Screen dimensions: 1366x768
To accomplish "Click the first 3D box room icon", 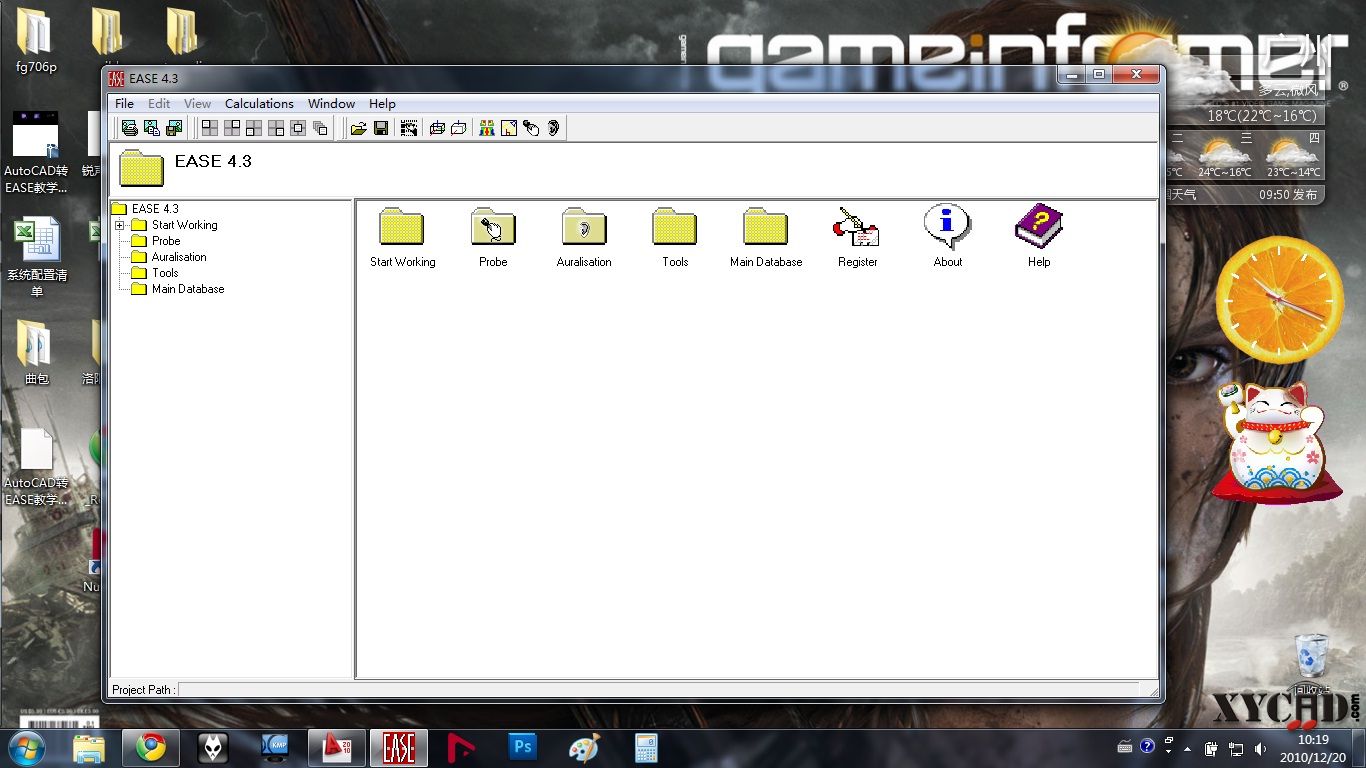I will [437, 128].
